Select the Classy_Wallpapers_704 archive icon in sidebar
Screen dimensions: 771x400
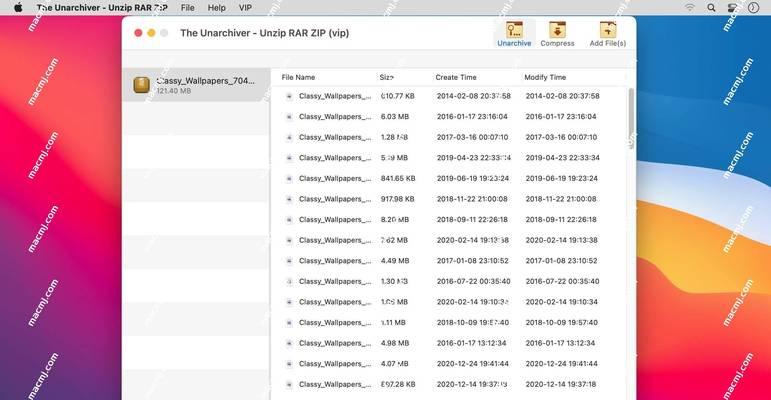click(142, 85)
